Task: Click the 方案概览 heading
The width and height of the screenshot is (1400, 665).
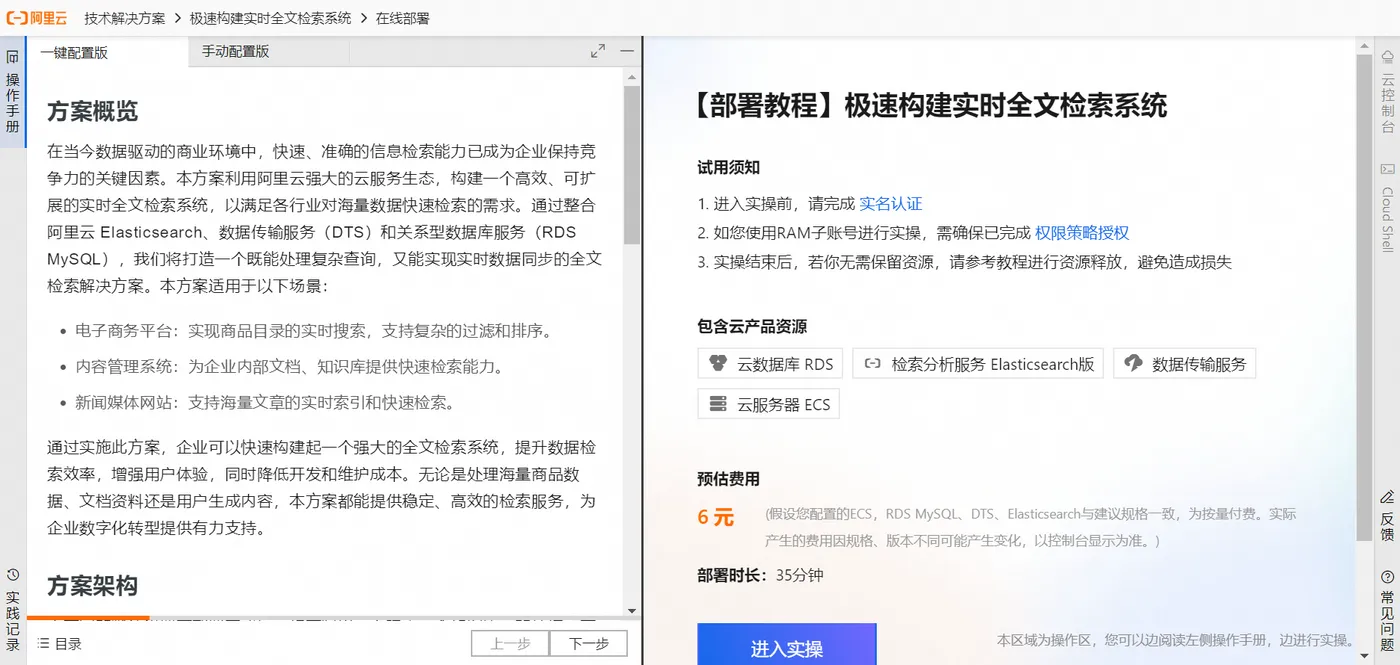Action: click(x=92, y=111)
